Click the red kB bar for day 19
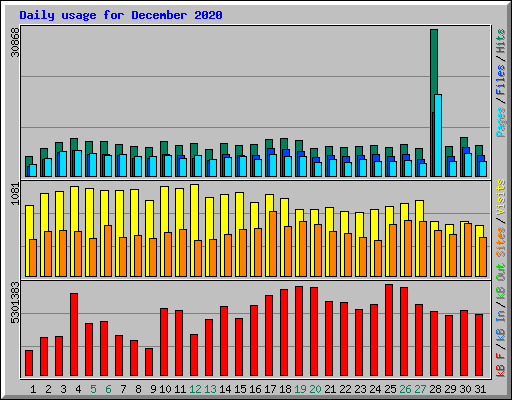 point(299,331)
